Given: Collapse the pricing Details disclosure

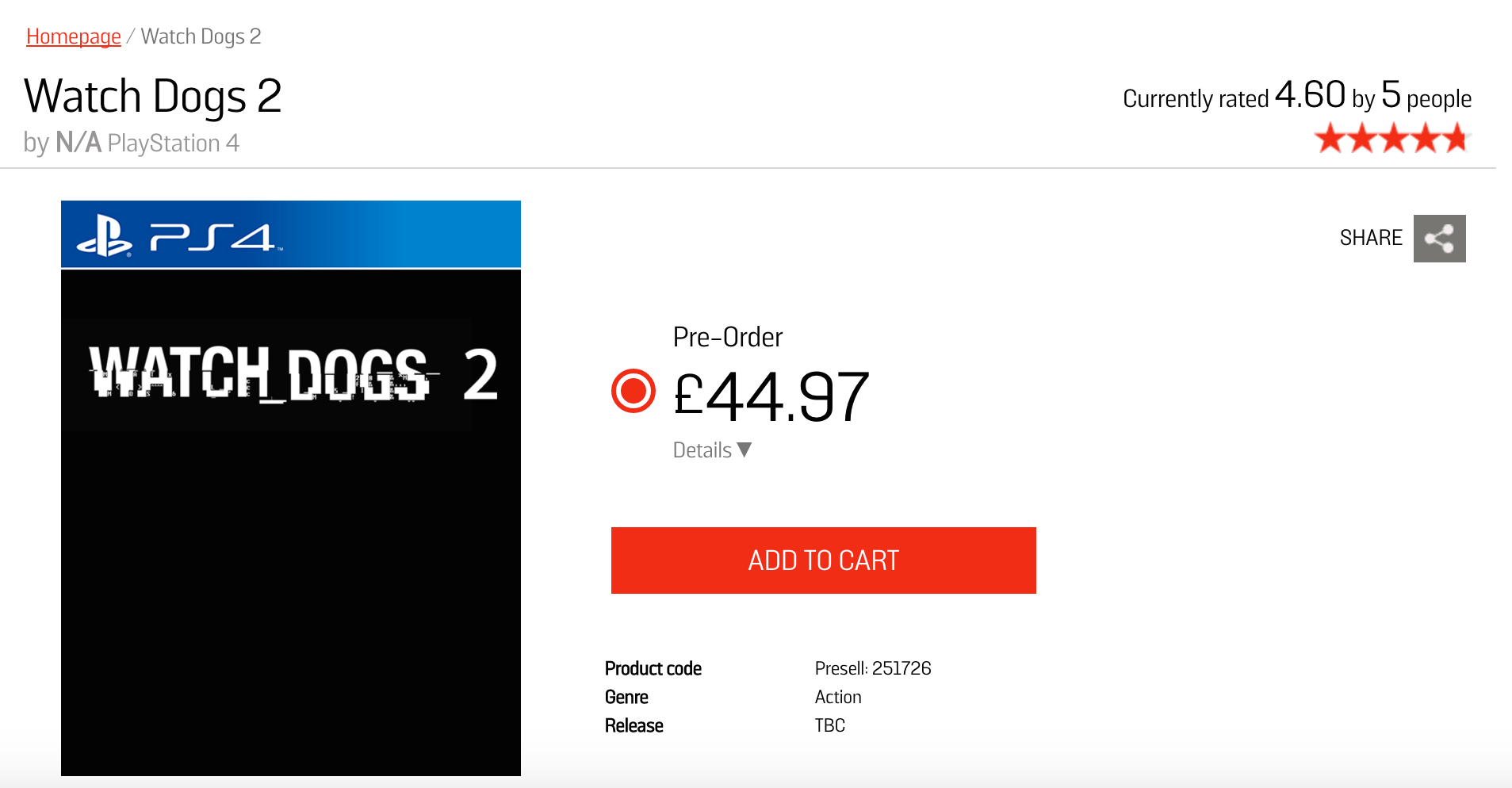Looking at the screenshot, I should [710, 449].
